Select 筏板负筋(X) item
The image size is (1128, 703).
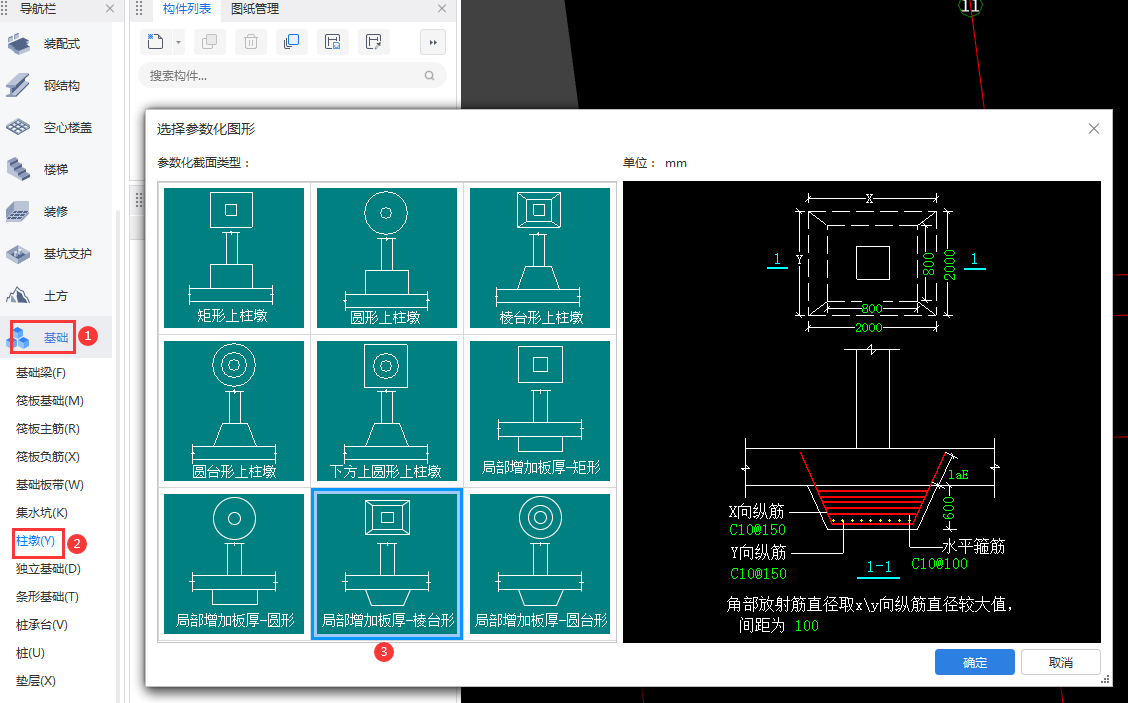(47, 457)
